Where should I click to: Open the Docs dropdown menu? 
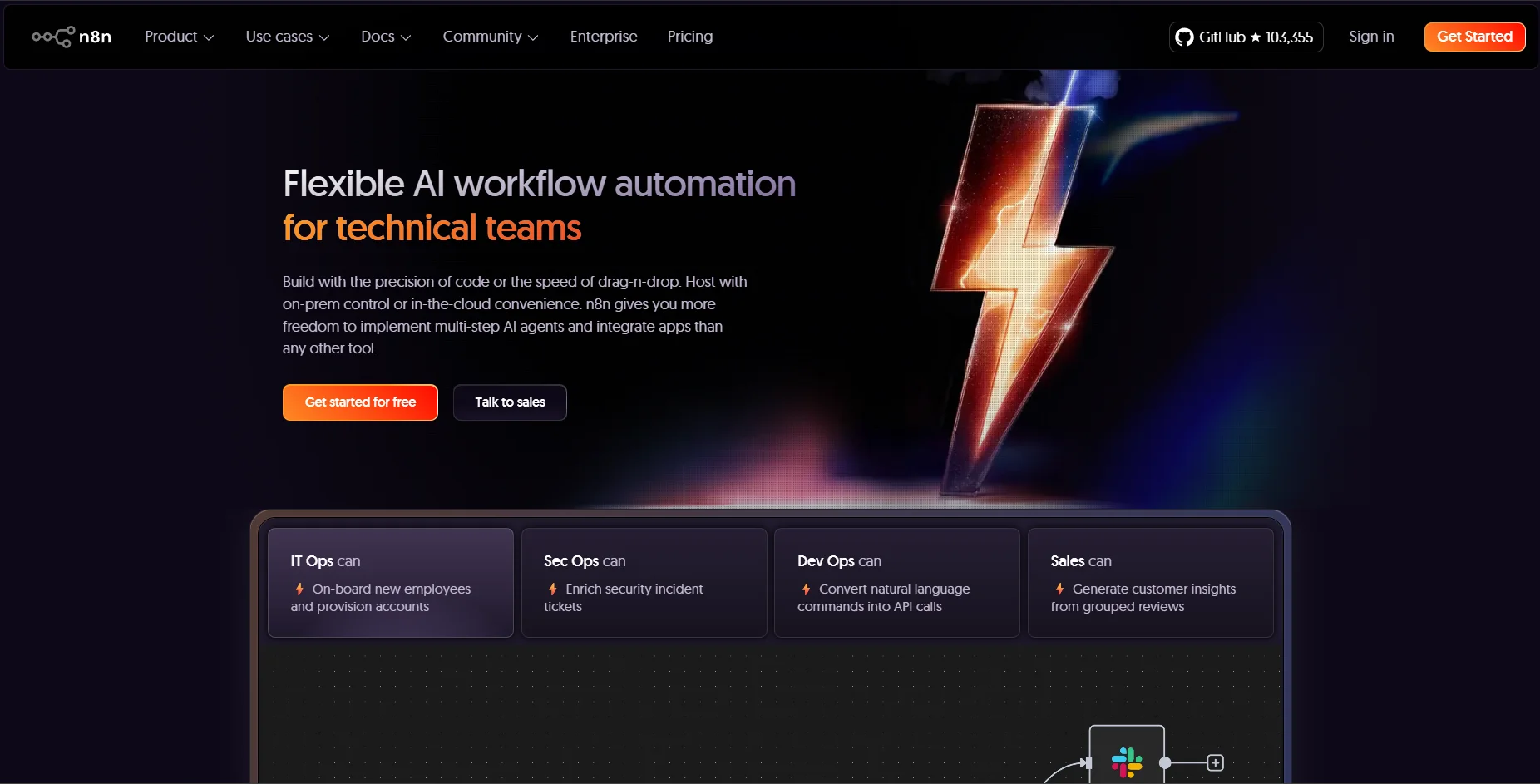pos(386,37)
